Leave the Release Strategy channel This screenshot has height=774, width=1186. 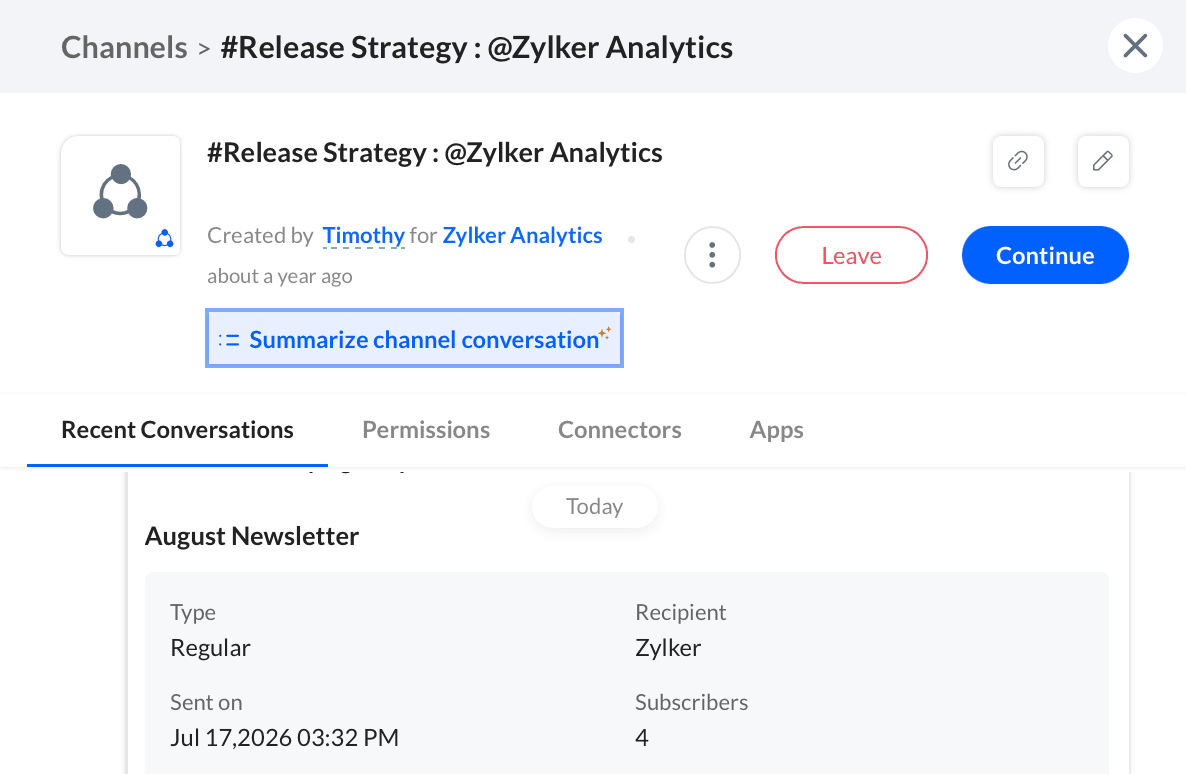[x=851, y=255]
